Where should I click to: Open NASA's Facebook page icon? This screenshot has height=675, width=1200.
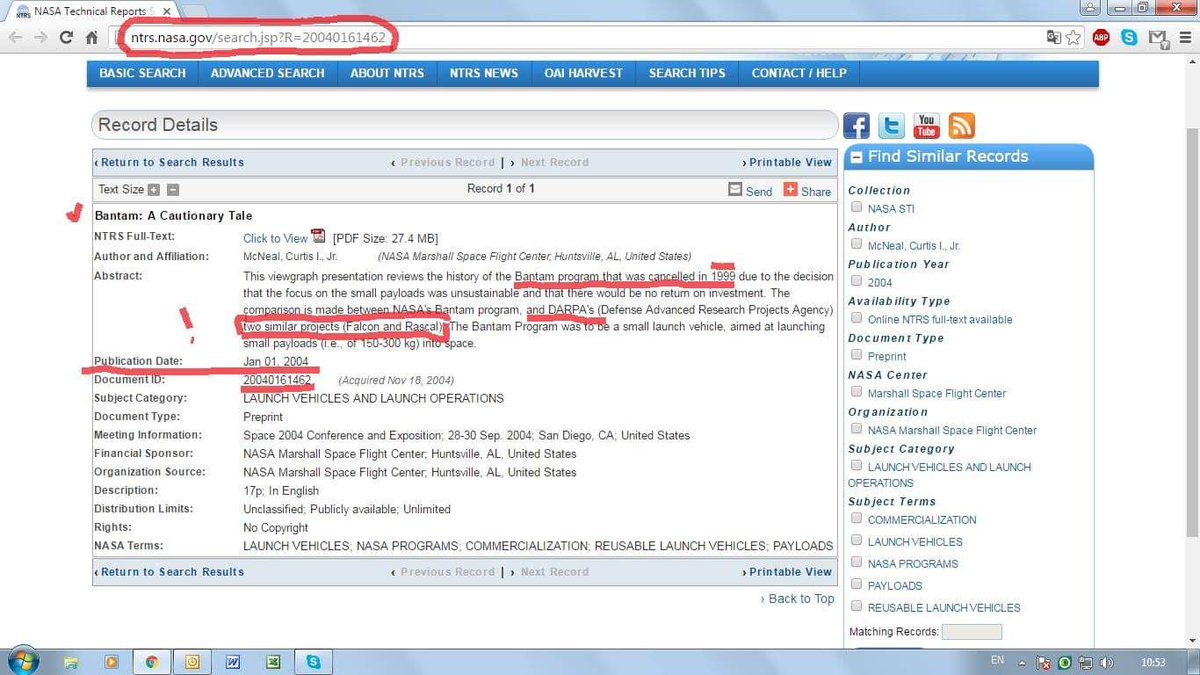[x=856, y=126]
